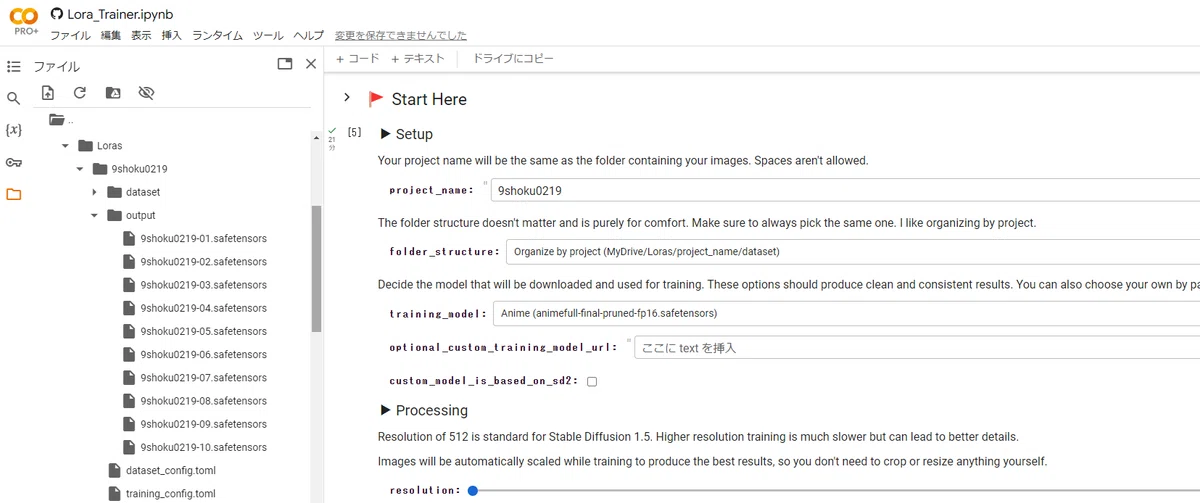Click the resolution slider handle
This screenshot has height=503, width=1200.
(472, 490)
